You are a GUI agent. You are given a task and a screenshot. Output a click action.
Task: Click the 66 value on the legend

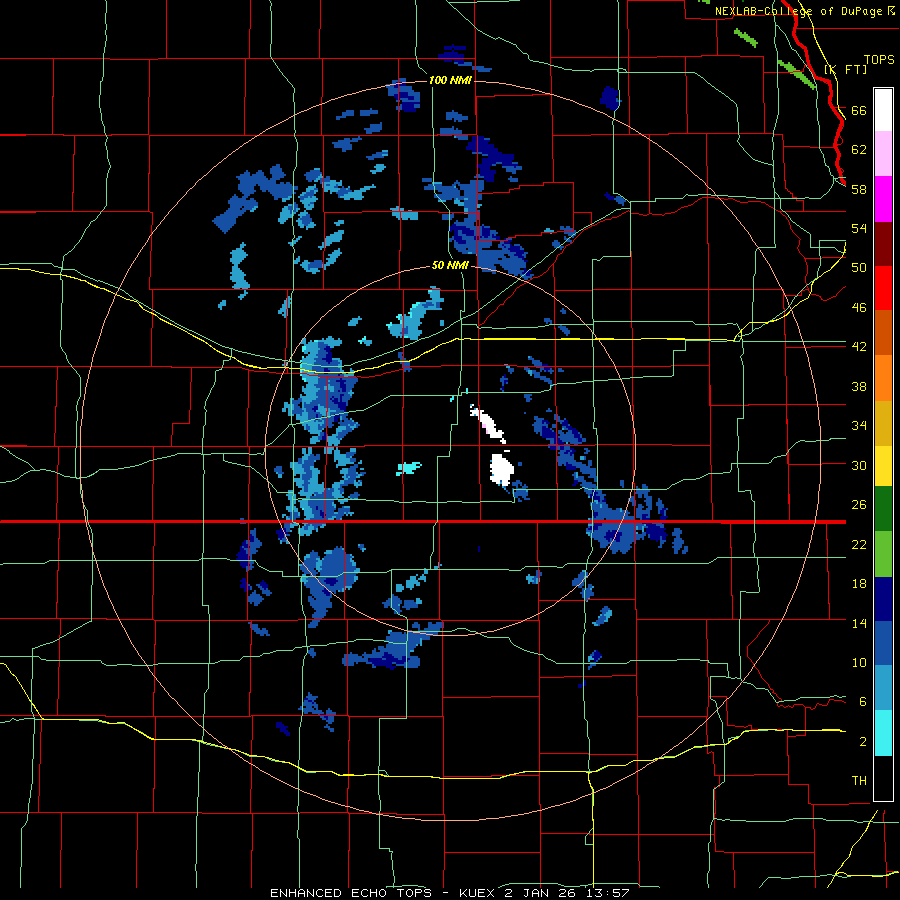click(859, 111)
